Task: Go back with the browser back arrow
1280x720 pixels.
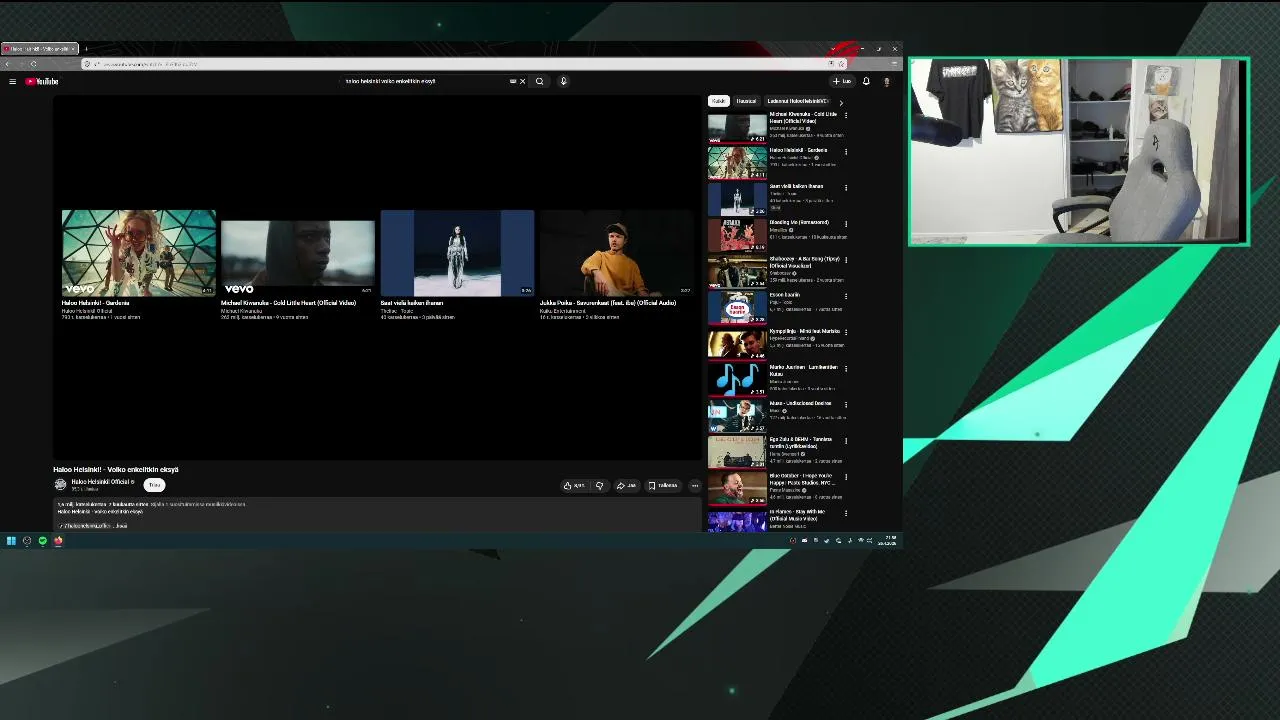Action: [x=8, y=64]
